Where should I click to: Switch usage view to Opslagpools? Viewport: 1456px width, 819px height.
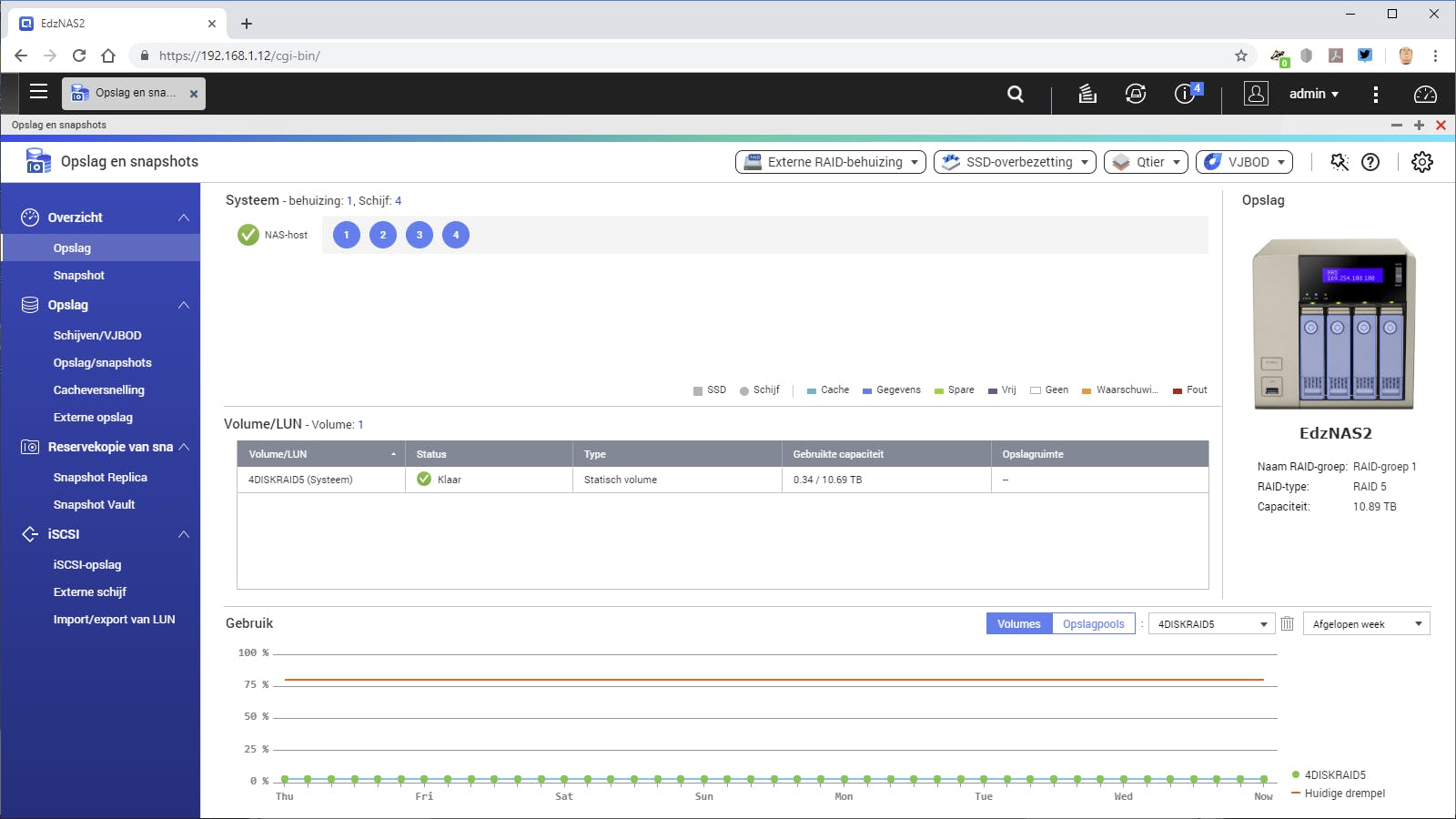(x=1094, y=623)
